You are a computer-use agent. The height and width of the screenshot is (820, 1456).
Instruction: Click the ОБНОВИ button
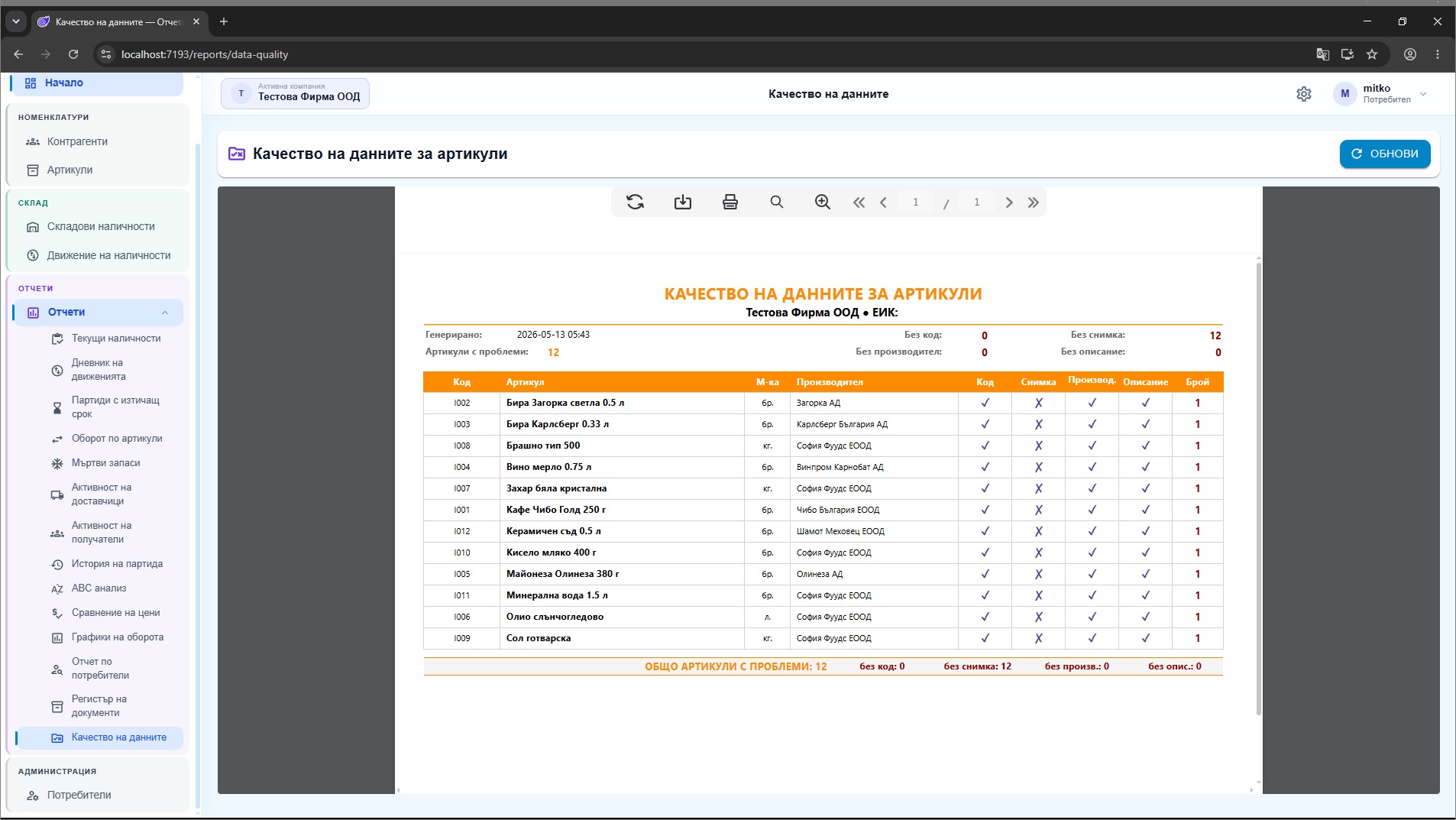tap(1384, 154)
